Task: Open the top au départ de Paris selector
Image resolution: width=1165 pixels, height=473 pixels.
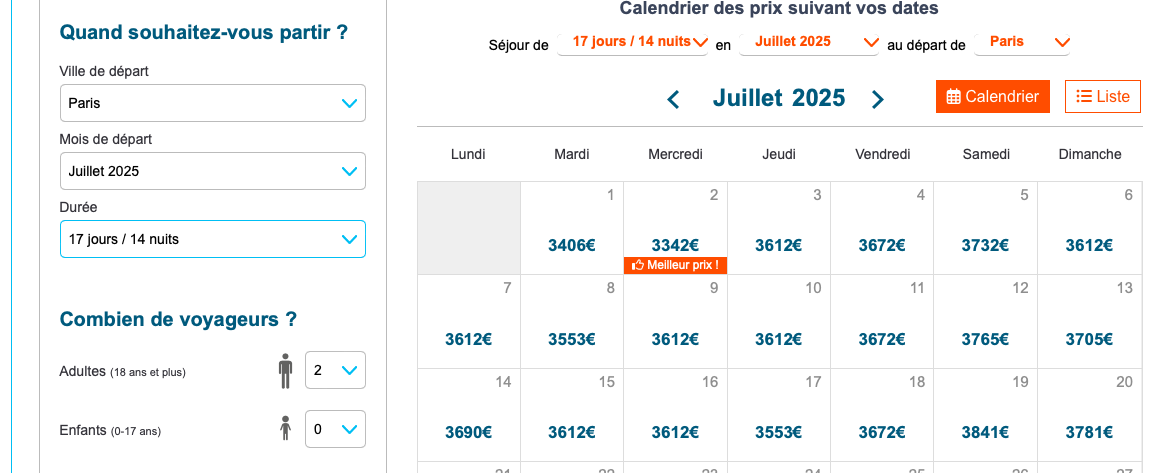Action: (x=1021, y=42)
